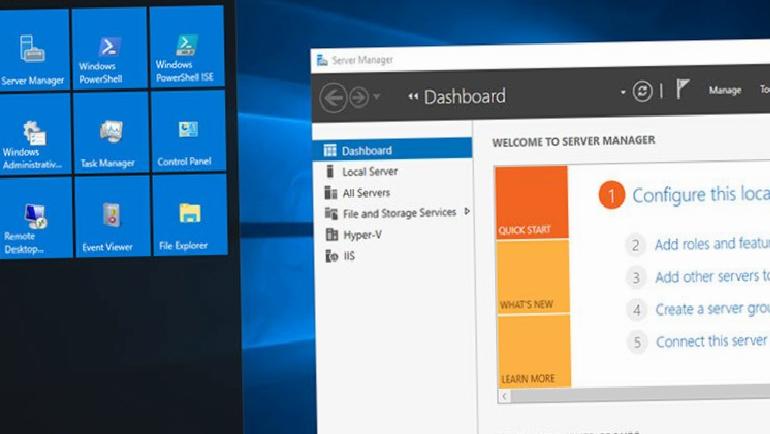Open the navigation history dropdown arrow
The image size is (770, 434).
pos(377,96)
